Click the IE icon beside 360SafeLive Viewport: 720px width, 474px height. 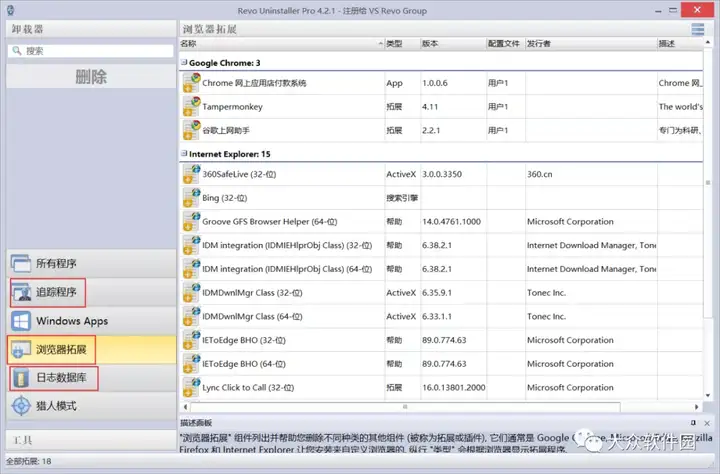[191, 174]
